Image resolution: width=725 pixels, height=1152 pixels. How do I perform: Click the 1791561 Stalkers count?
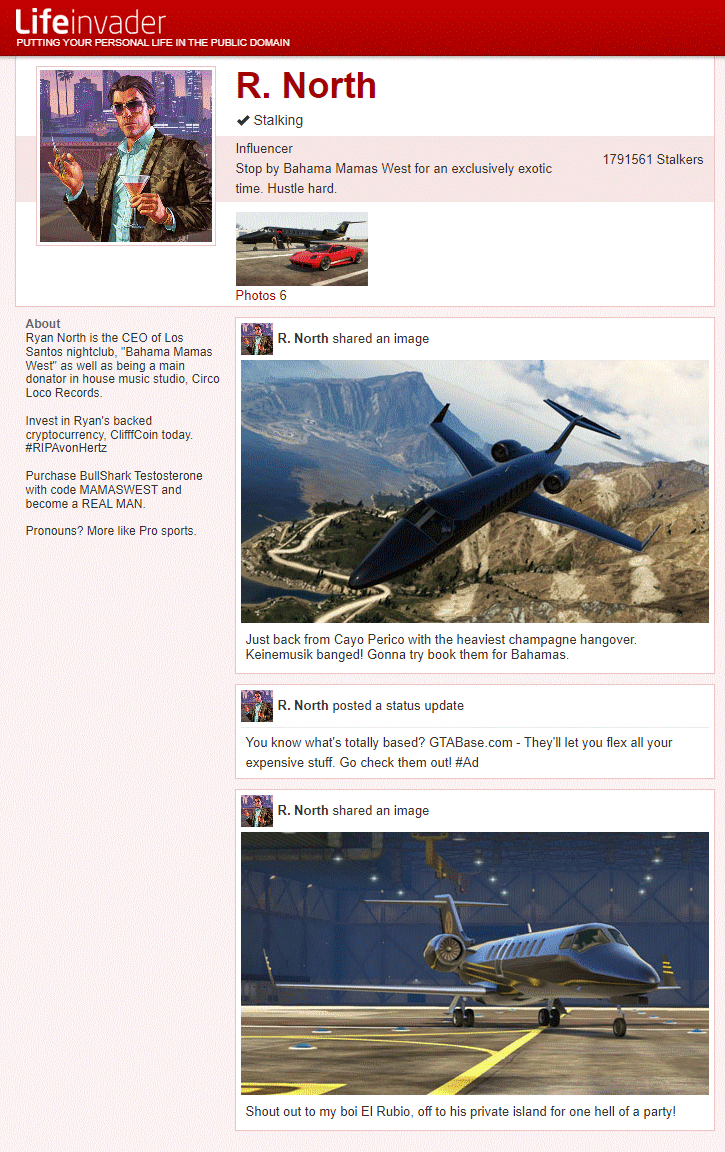[x=653, y=159]
